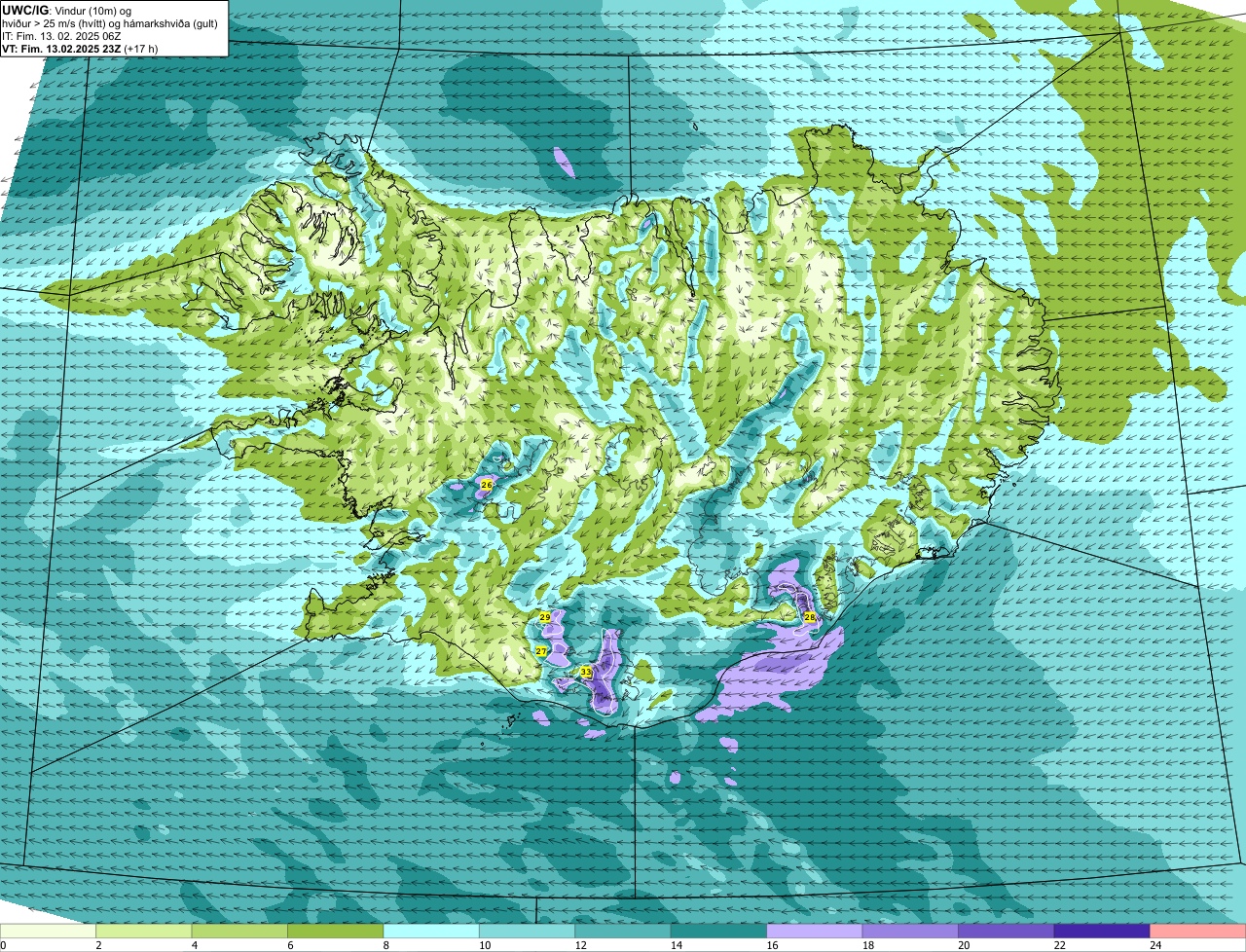Select the above 24 m/s pink swatch
1246x952 pixels.
coord(1198,932)
